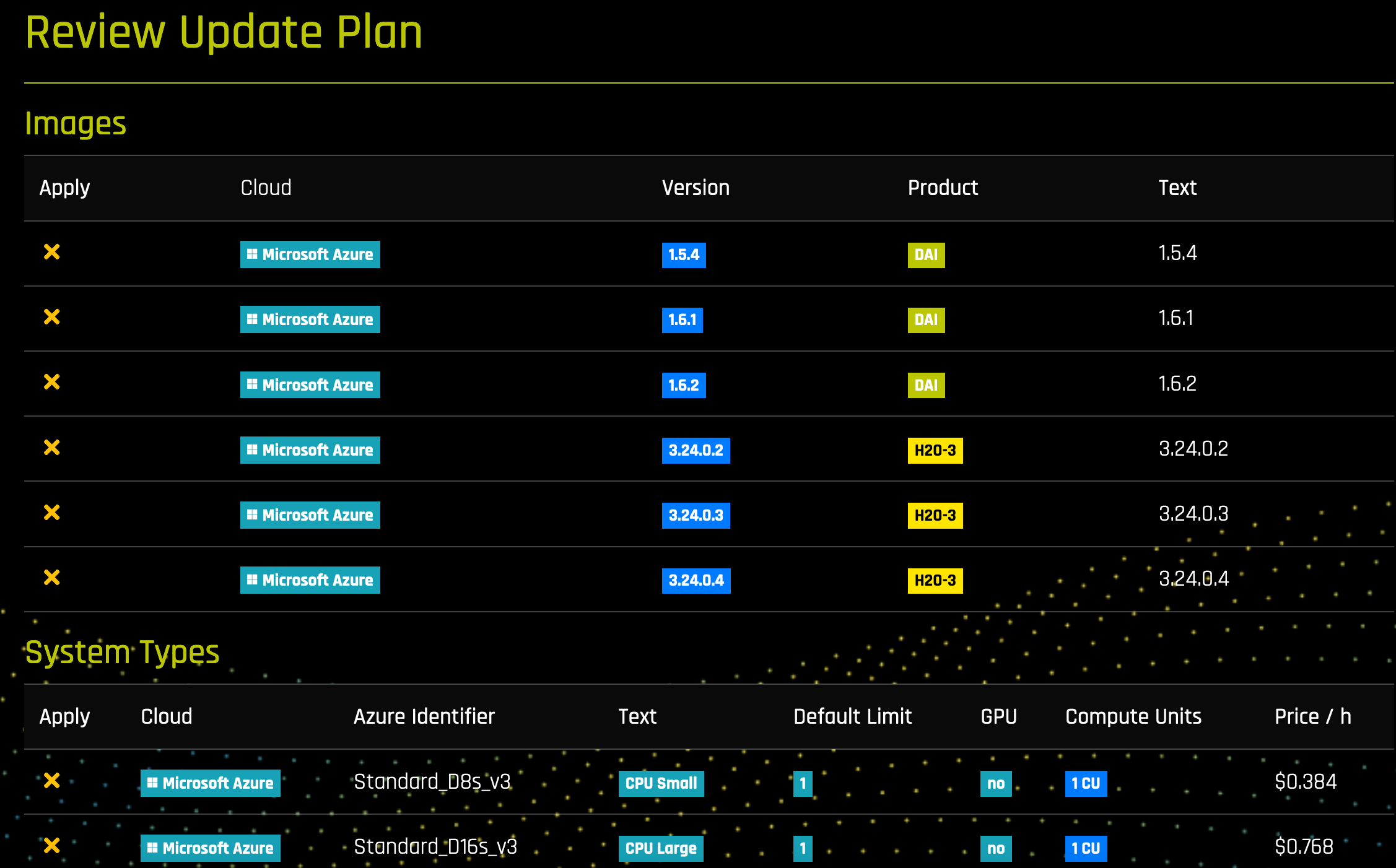Click the Microsoft Azure badge in row 1.6.2

310,384
